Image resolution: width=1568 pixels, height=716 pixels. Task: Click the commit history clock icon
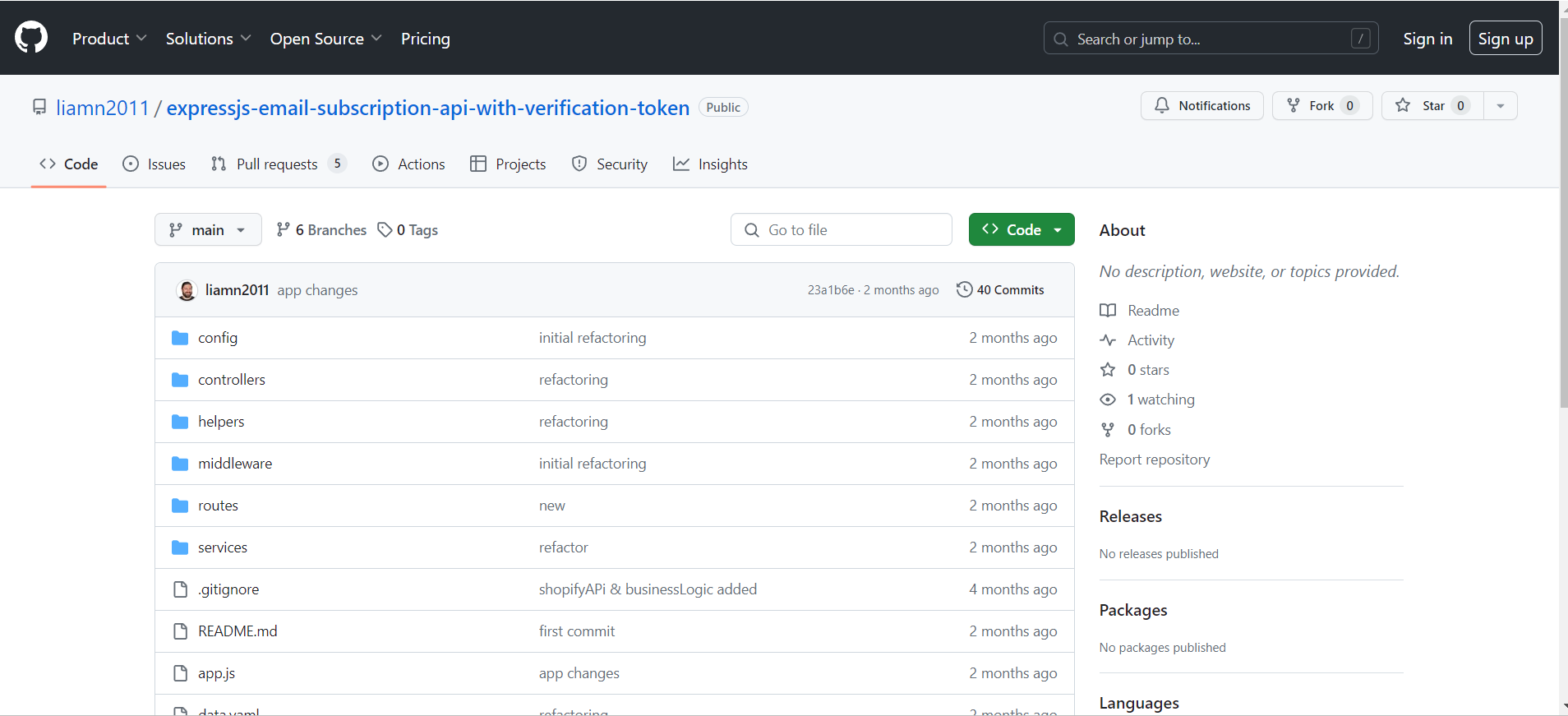[x=964, y=289]
